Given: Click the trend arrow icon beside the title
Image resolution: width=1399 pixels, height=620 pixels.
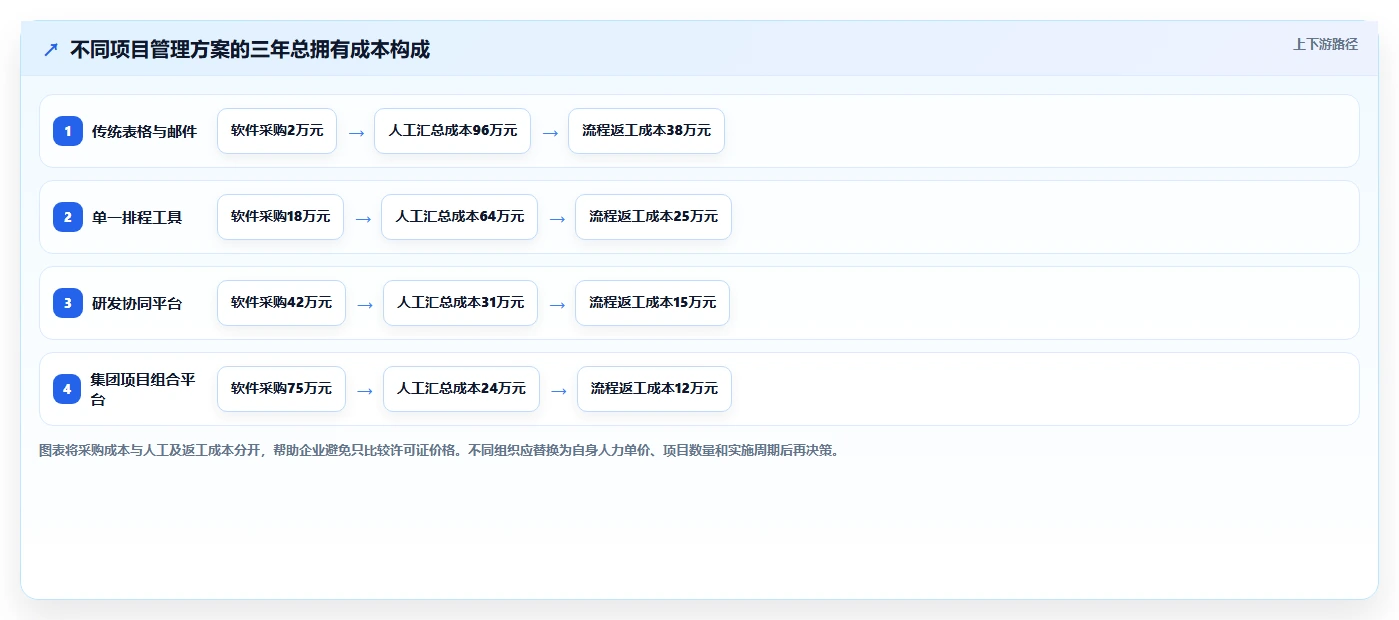Looking at the screenshot, I should [51, 49].
